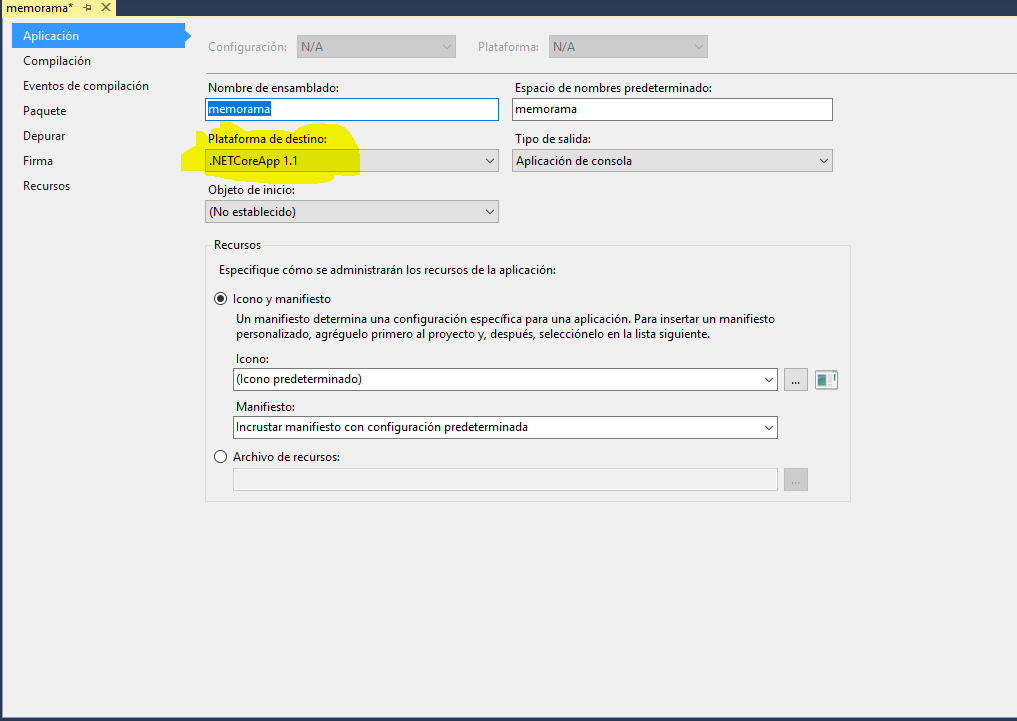Open the Recursos side tab

point(47,185)
